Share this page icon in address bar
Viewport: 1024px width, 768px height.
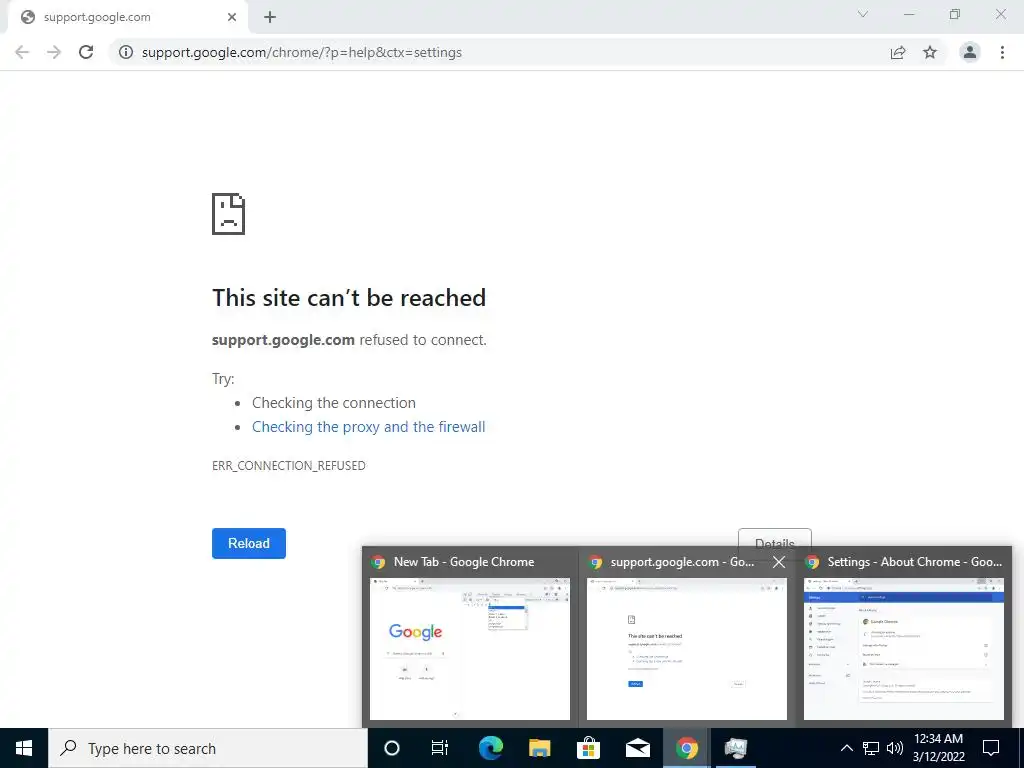click(x=898, y=52)
